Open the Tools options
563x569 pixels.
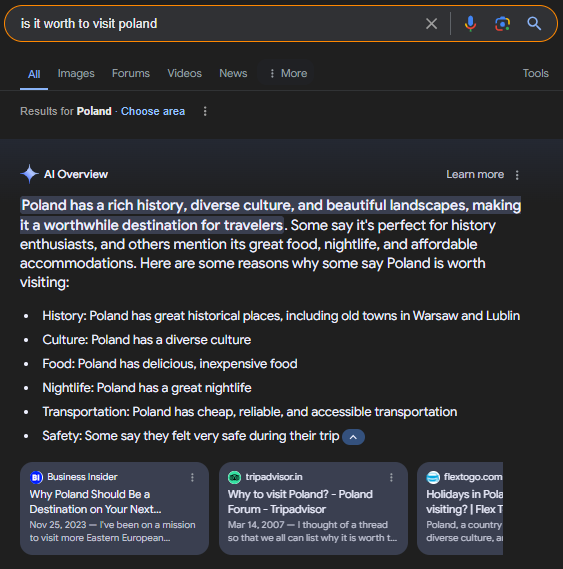[535, 73]
